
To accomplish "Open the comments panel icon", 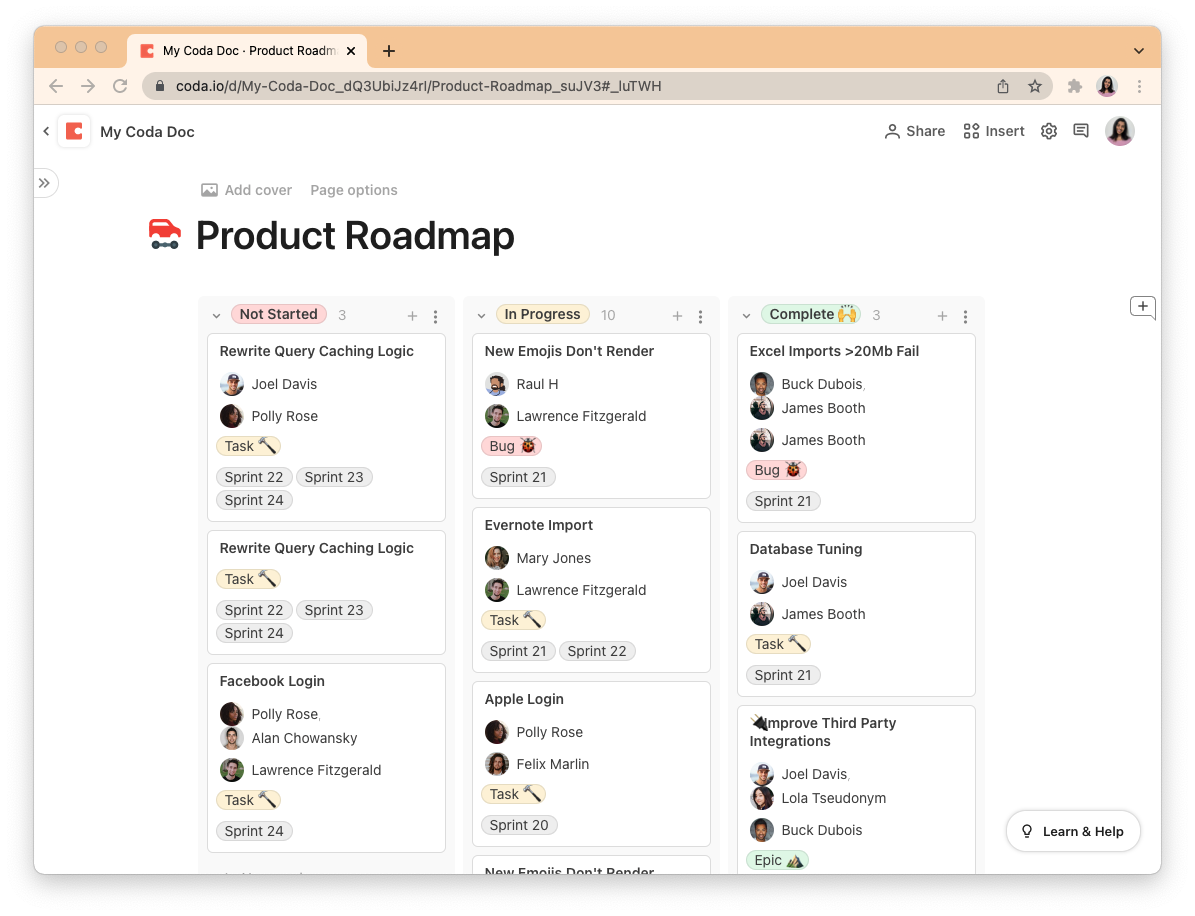I will click(x=1081, y=131).
